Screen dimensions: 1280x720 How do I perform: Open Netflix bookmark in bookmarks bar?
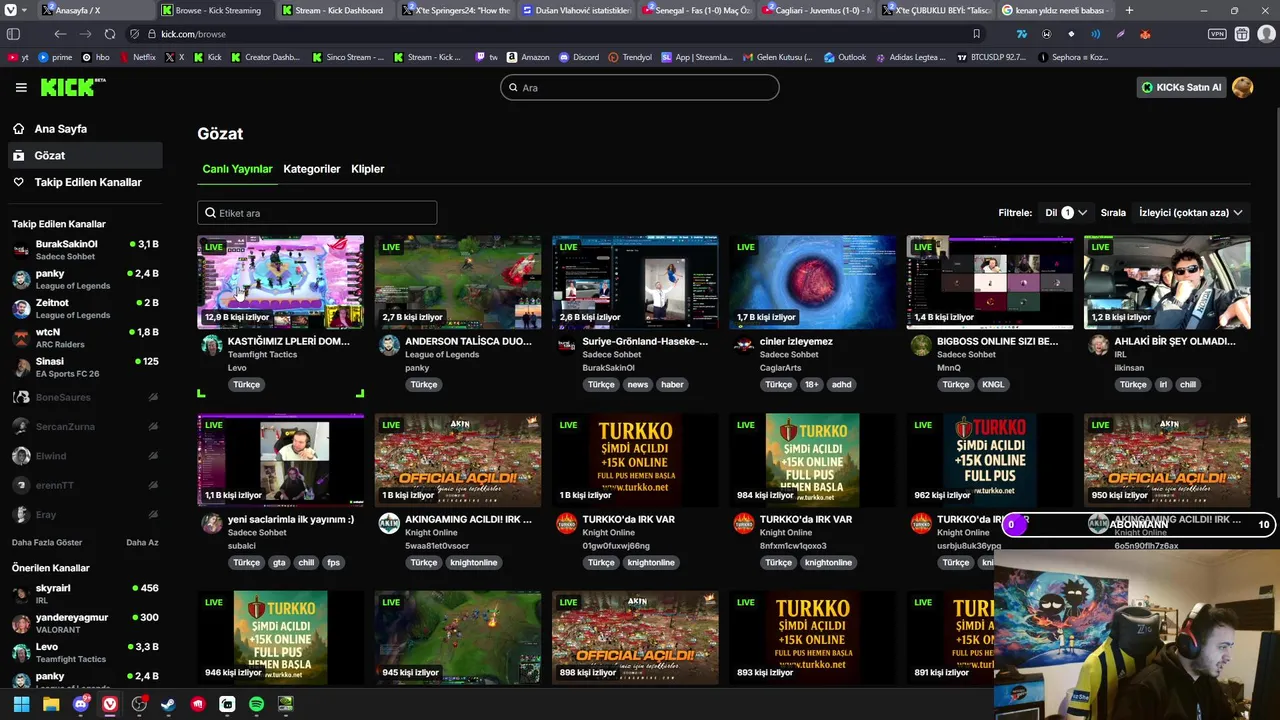point(137,58)
